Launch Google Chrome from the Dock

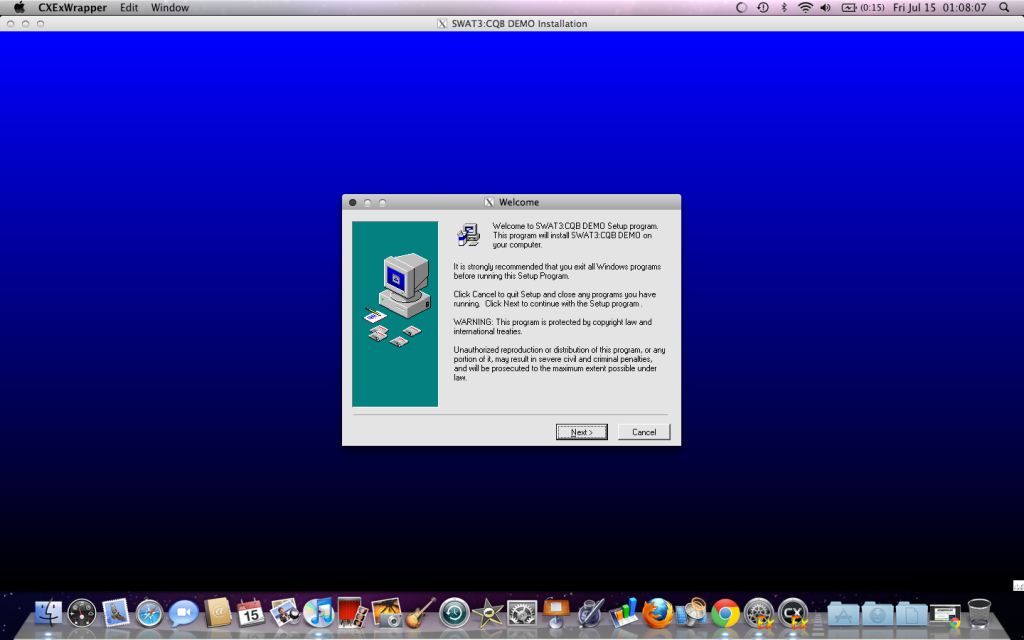726,614
